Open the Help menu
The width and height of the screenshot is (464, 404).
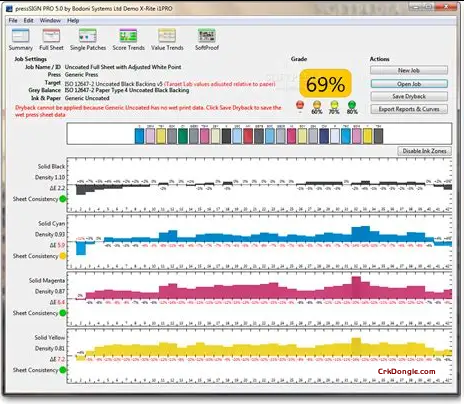pyautogui.click(x=73, y=21)
